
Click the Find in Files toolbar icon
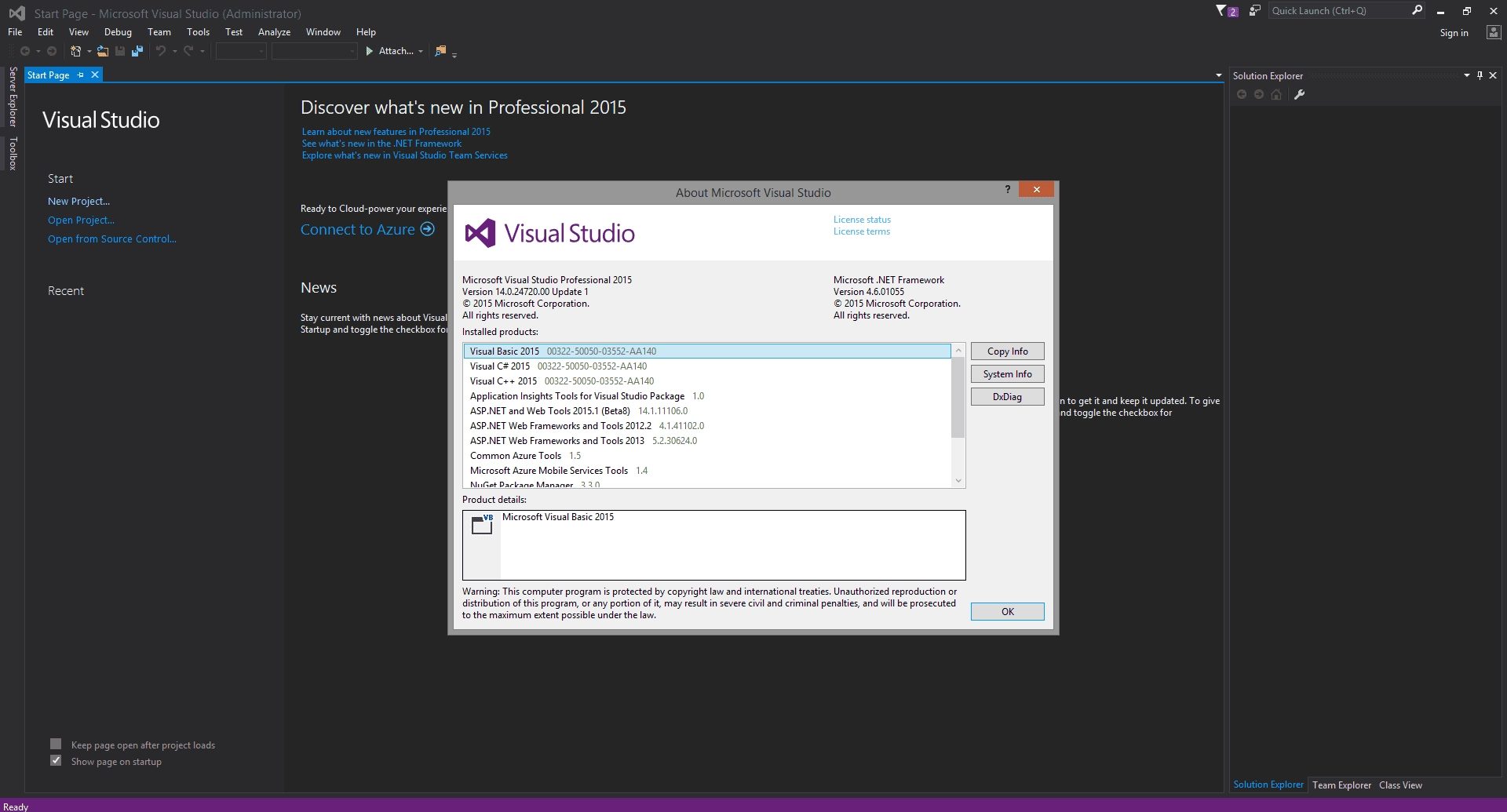coord(440,51)
